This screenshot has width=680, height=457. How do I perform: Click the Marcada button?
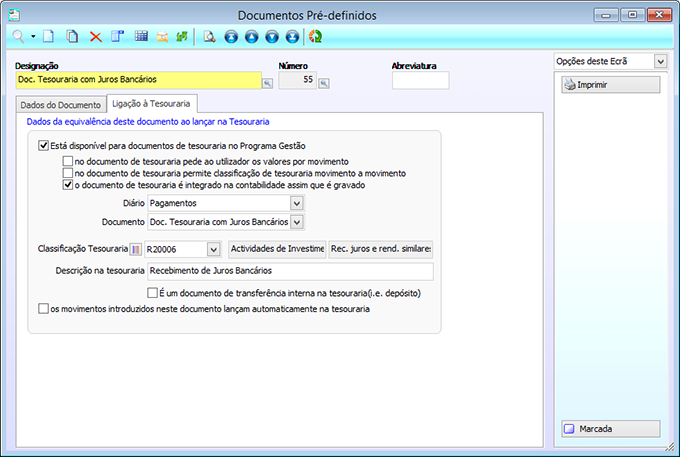click(611, 429)
